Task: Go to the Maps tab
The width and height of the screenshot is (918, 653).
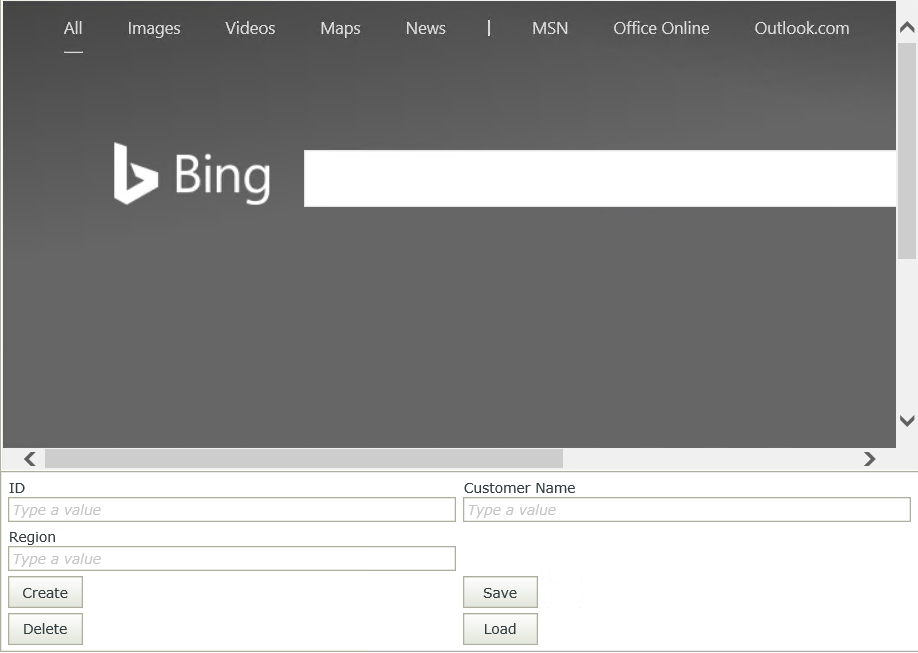Action: coord(340,28)
